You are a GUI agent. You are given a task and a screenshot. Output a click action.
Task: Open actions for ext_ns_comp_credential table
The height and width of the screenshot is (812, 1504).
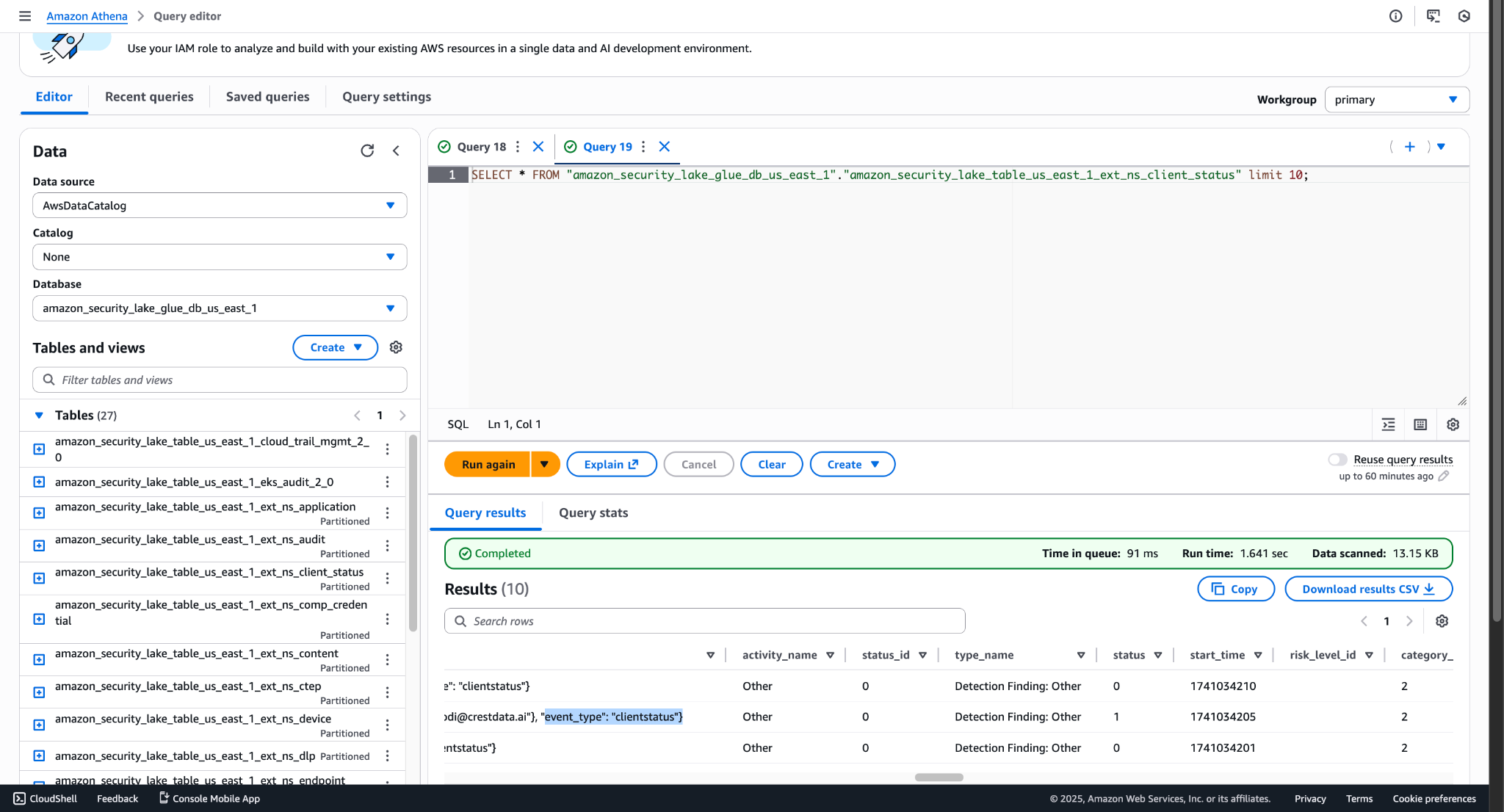coord(387,619)
